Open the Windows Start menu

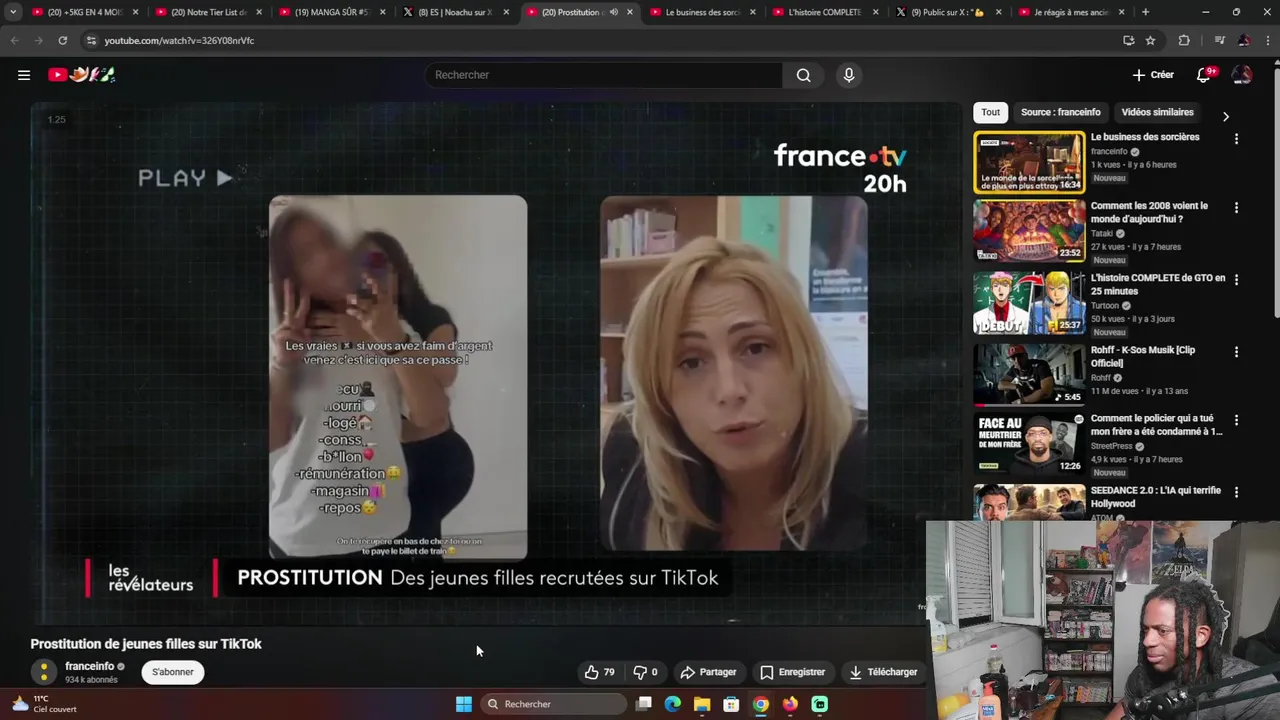[x=464, y=704]
